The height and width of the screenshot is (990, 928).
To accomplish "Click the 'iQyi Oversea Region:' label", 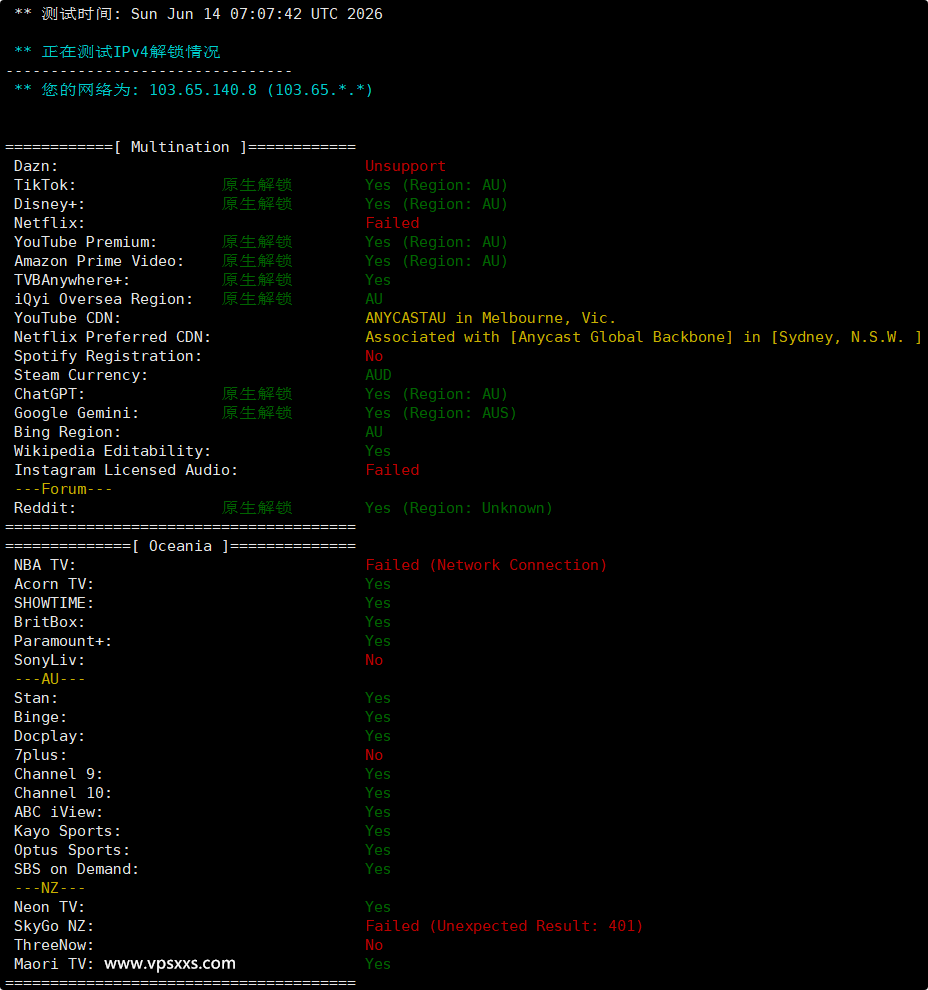I will tap(104, 299).
